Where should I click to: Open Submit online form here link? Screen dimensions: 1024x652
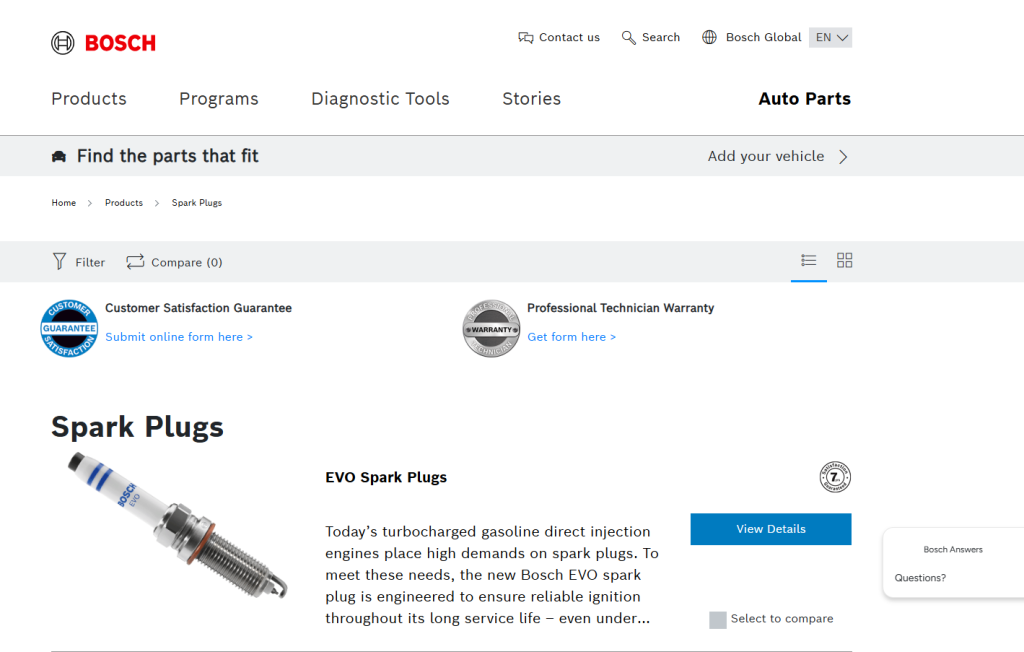pyautogui.click(x=179, y=336)
